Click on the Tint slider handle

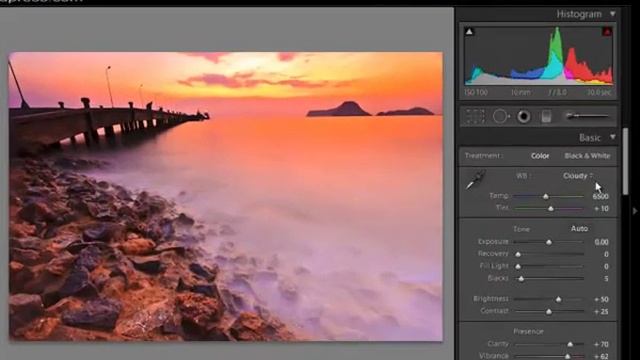[551, 209]
